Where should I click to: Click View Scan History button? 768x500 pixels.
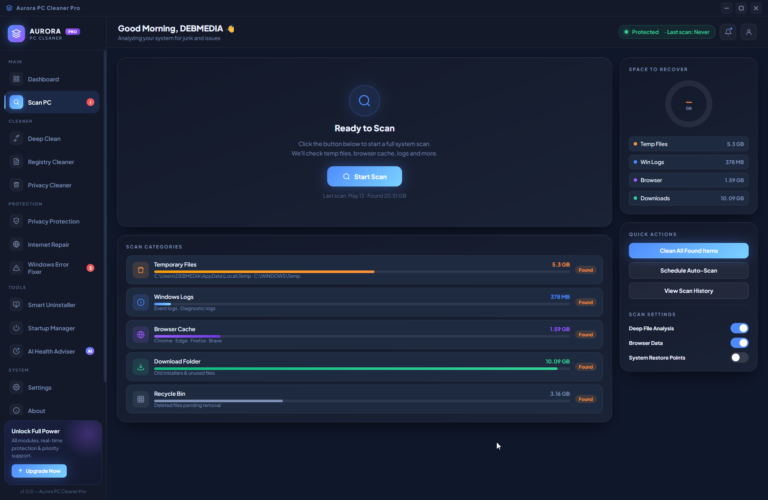[x=688, y=291]
